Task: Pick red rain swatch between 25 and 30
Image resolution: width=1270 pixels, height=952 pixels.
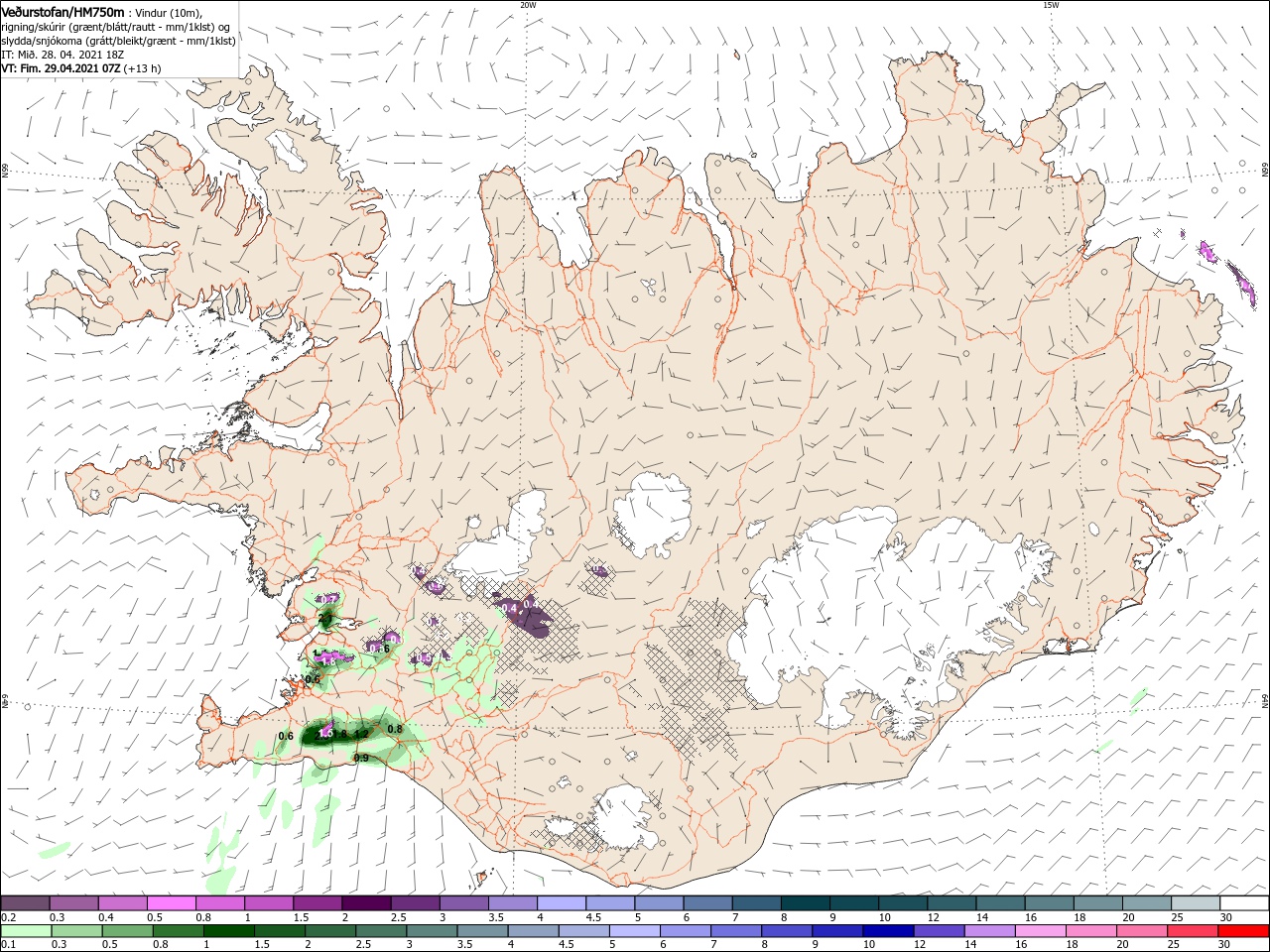Action: pyautogui.click(x=1192, y=931)
